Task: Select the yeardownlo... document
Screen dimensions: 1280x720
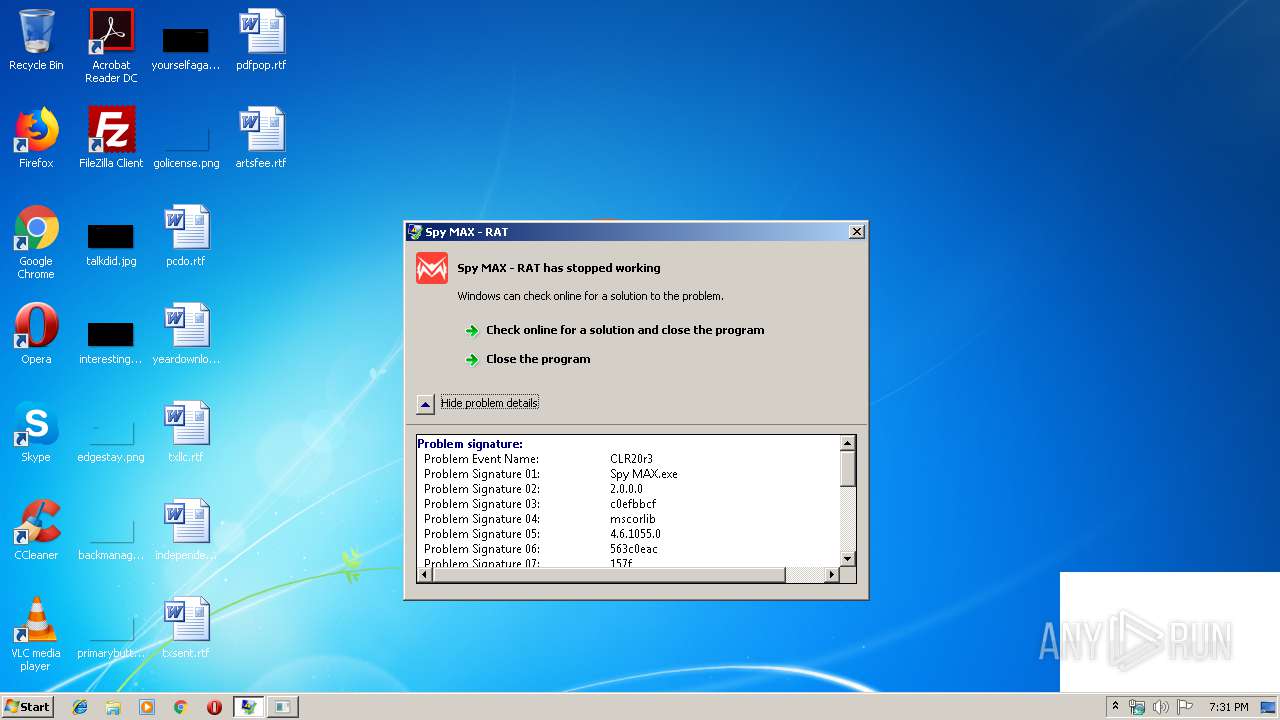Action: coord(186,335)
